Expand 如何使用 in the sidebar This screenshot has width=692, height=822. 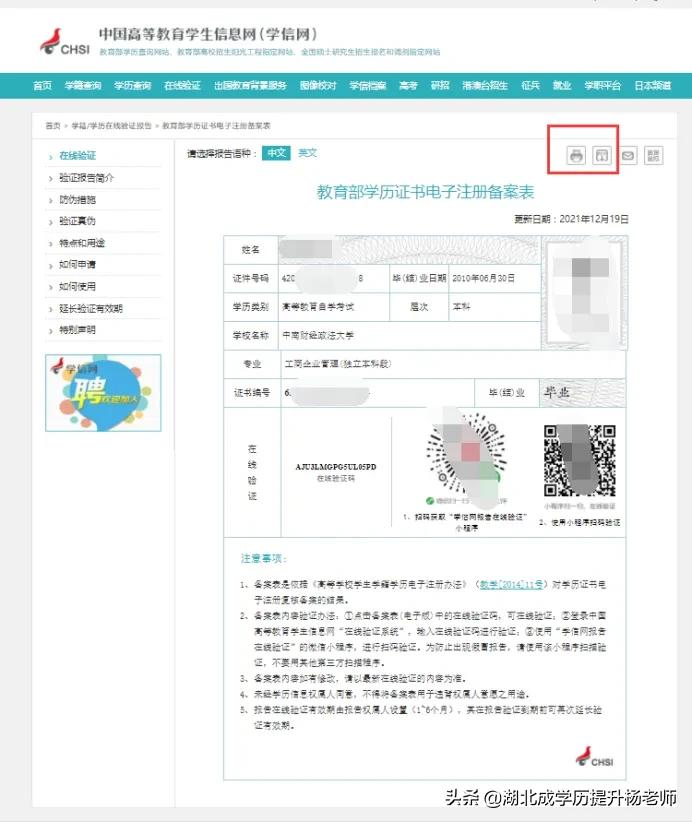(77, 286)
